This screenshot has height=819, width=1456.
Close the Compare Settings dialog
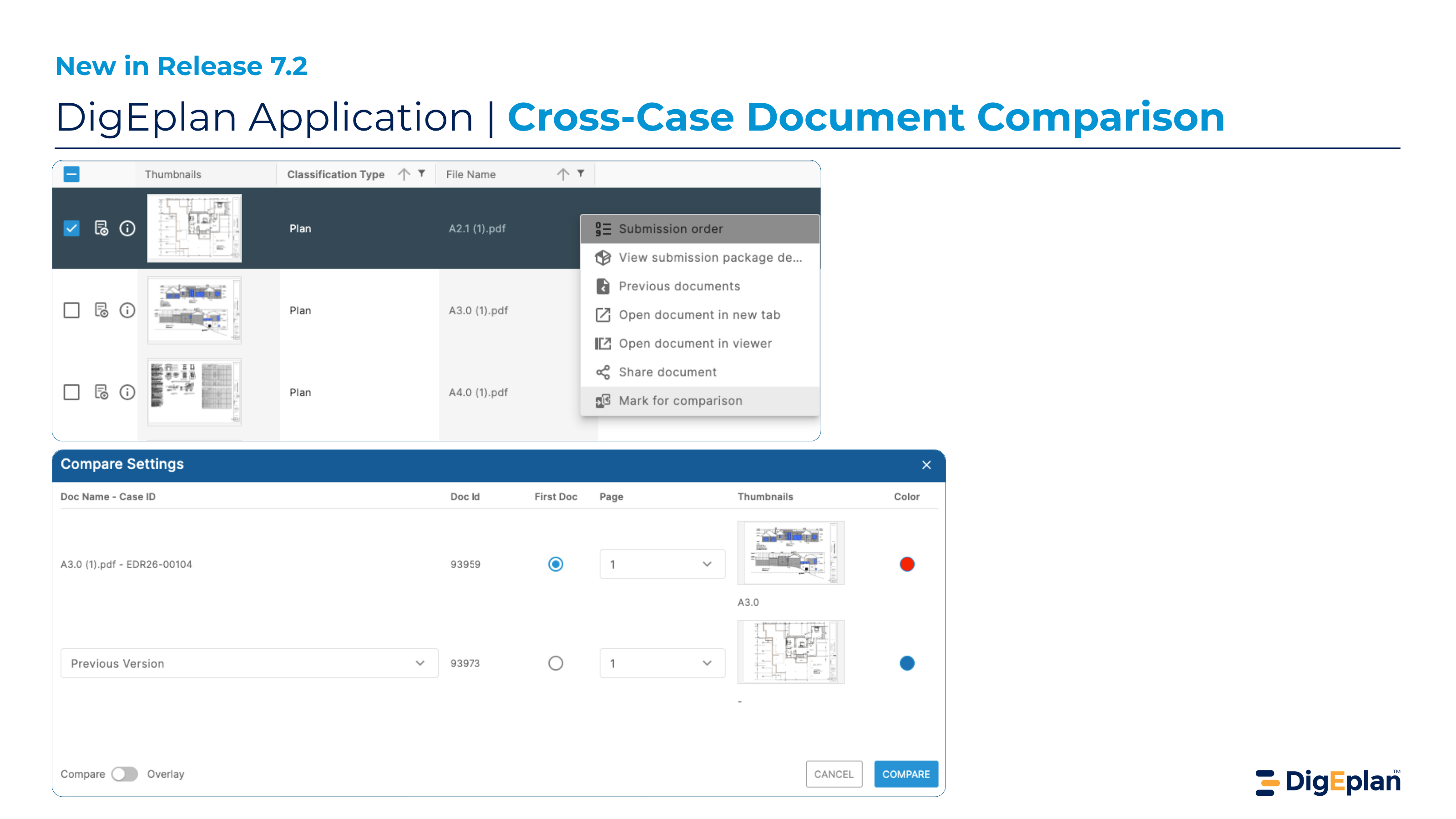tap(926, 465)
